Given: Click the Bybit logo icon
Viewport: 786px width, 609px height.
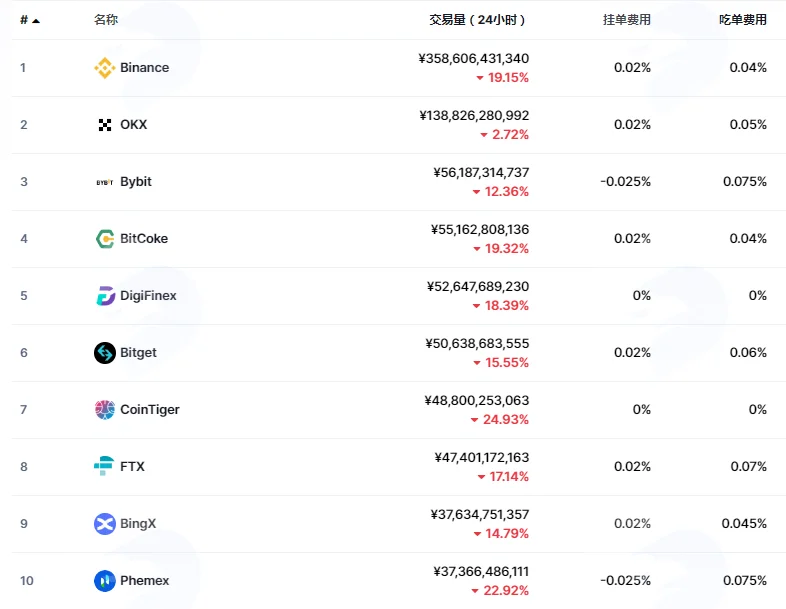Looking at the screenshot, I should (x=105, y=182).
